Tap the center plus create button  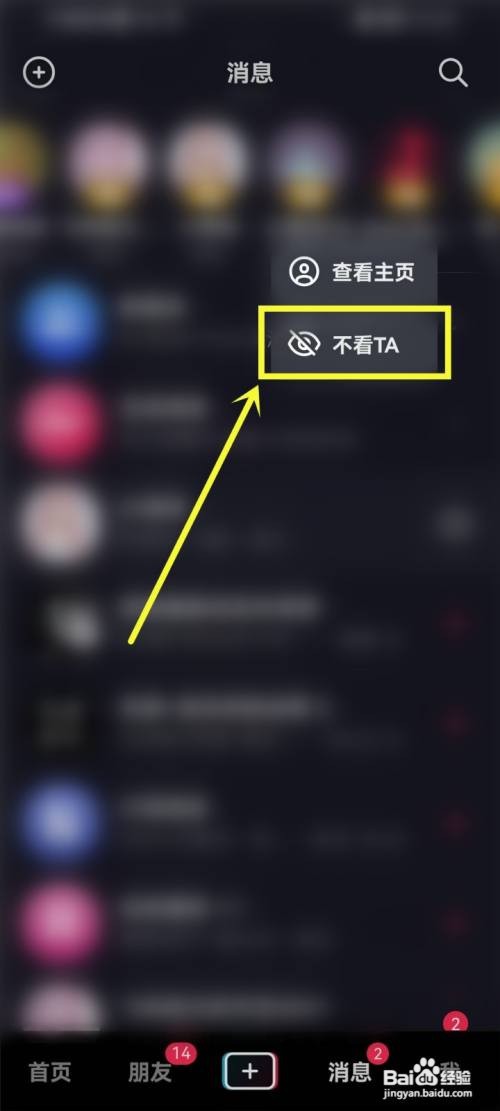[249, 1071]
